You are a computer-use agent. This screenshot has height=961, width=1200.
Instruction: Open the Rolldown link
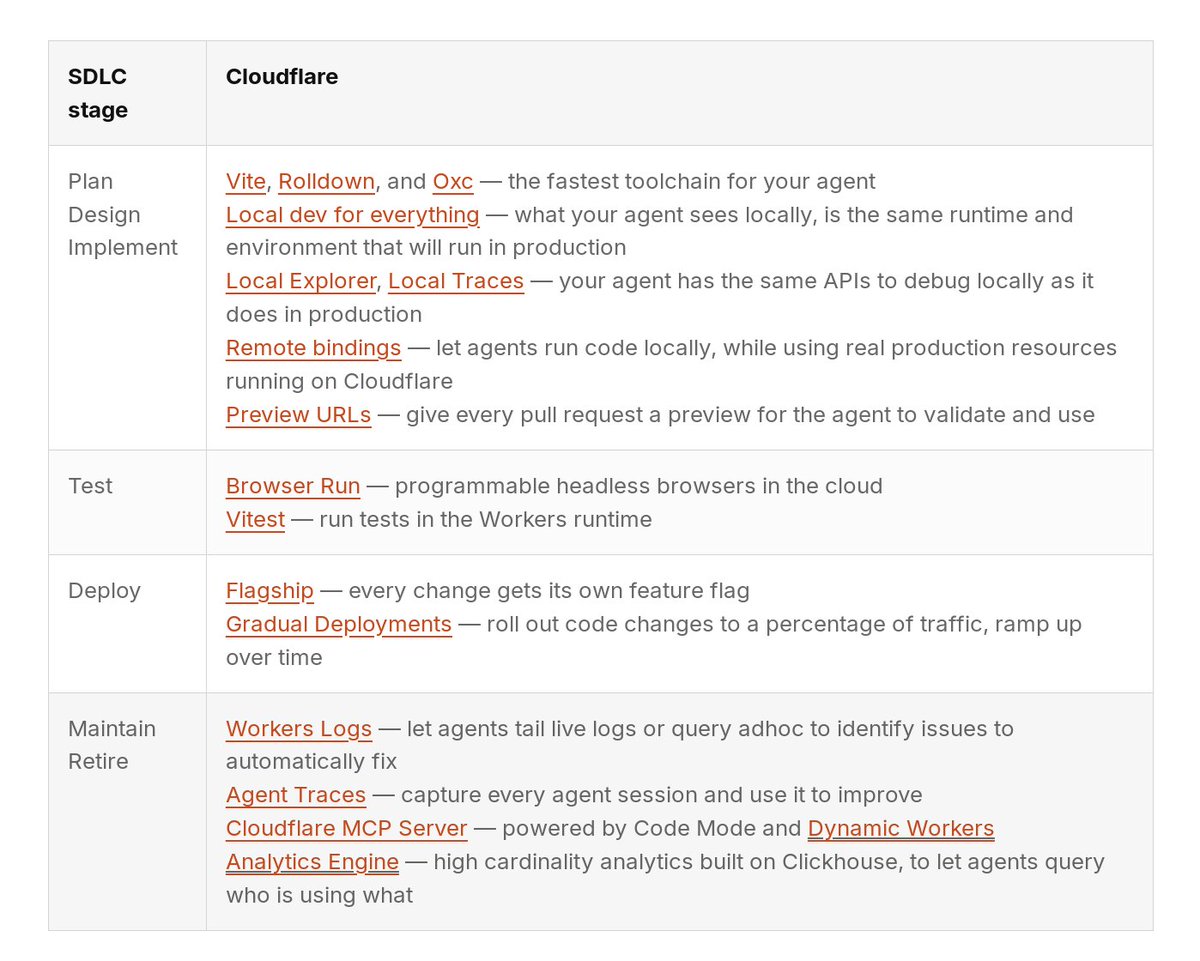(x=327, y=181)
